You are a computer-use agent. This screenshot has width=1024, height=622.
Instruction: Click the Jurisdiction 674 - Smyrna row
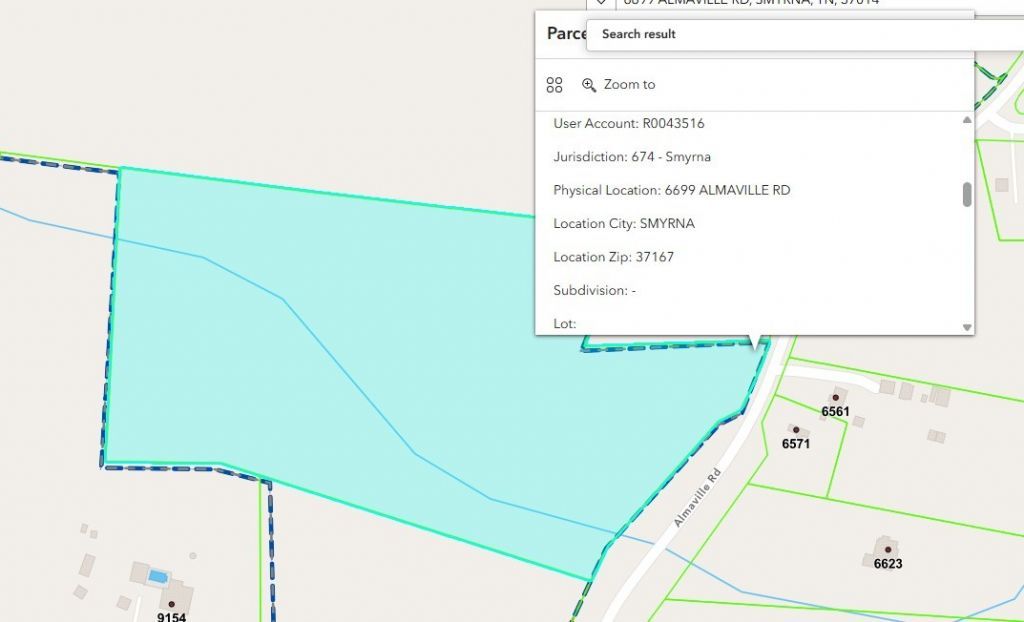(632, 157)
